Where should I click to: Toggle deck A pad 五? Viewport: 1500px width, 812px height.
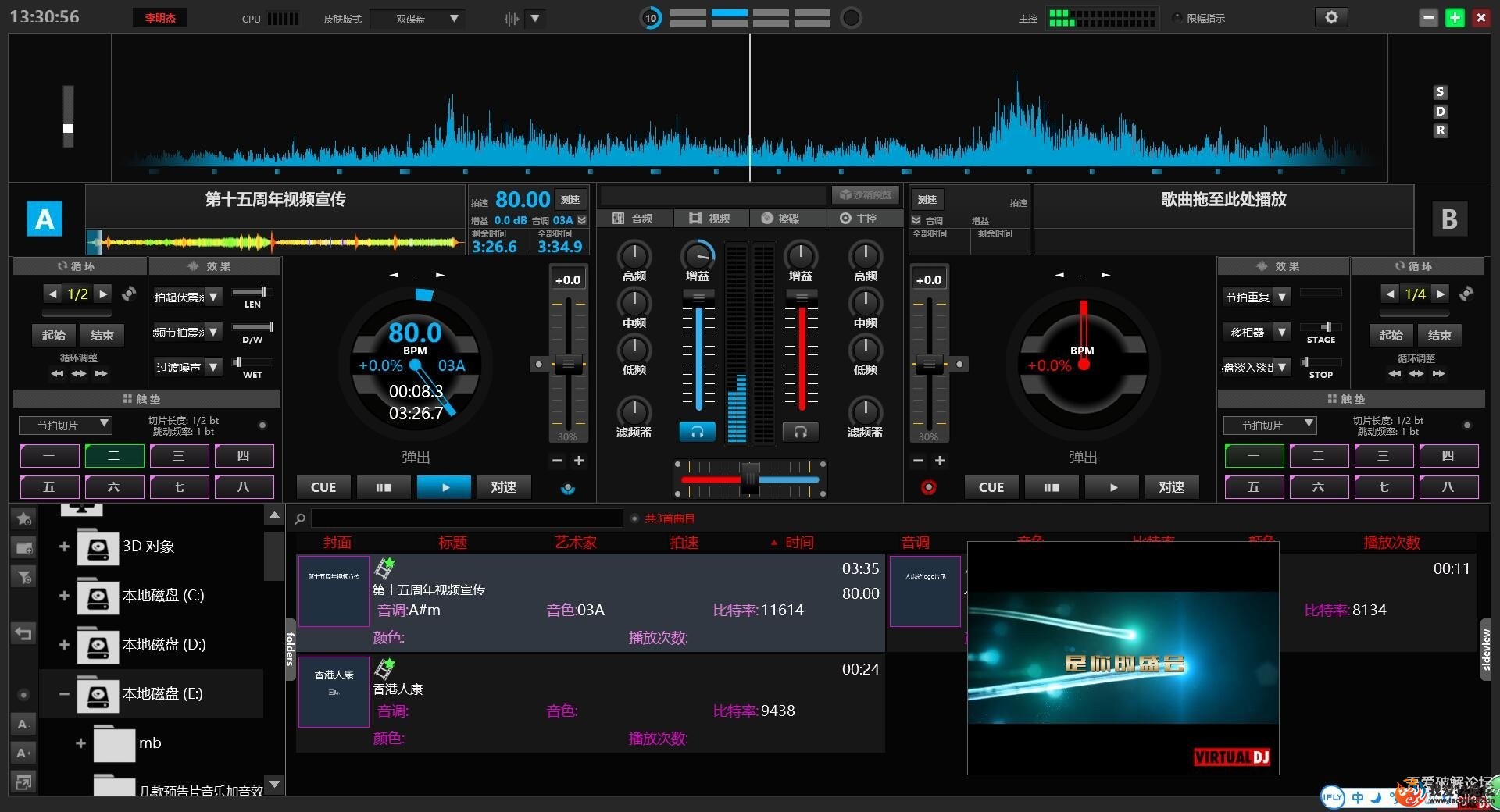pyautogui.click(x=49, y=487)
